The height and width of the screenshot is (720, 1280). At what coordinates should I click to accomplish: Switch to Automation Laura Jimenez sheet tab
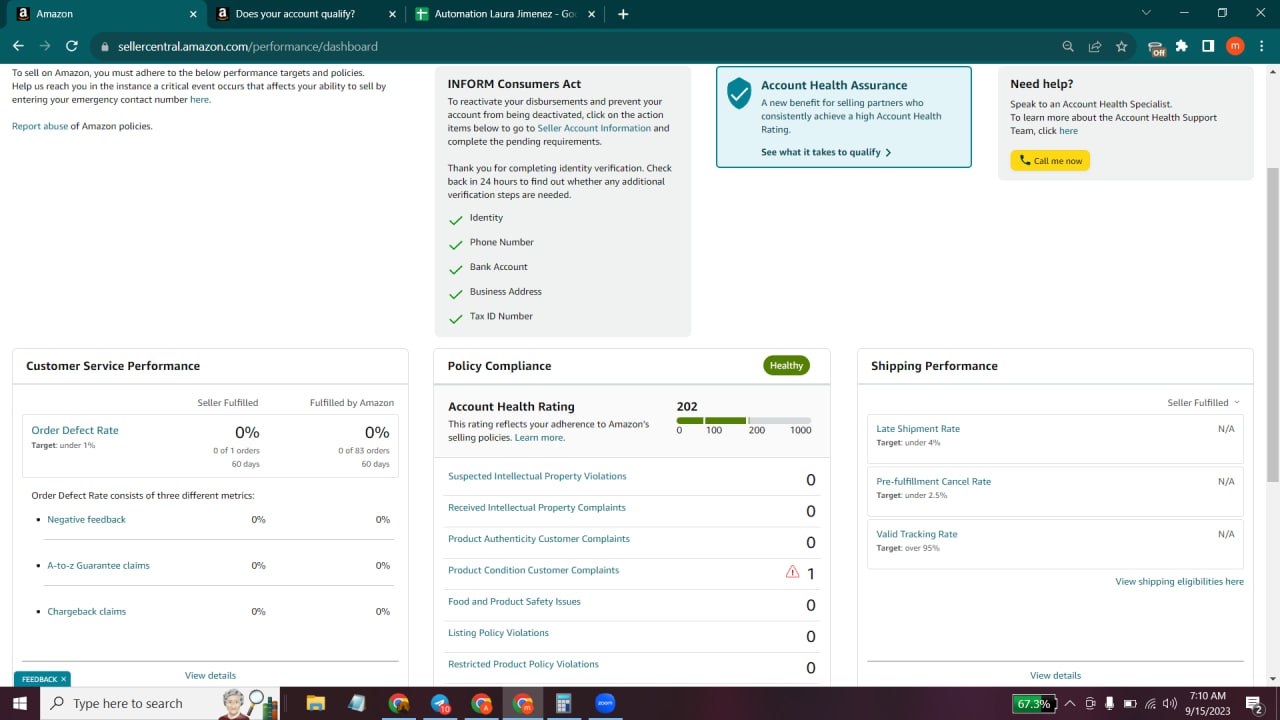point(500,14)
